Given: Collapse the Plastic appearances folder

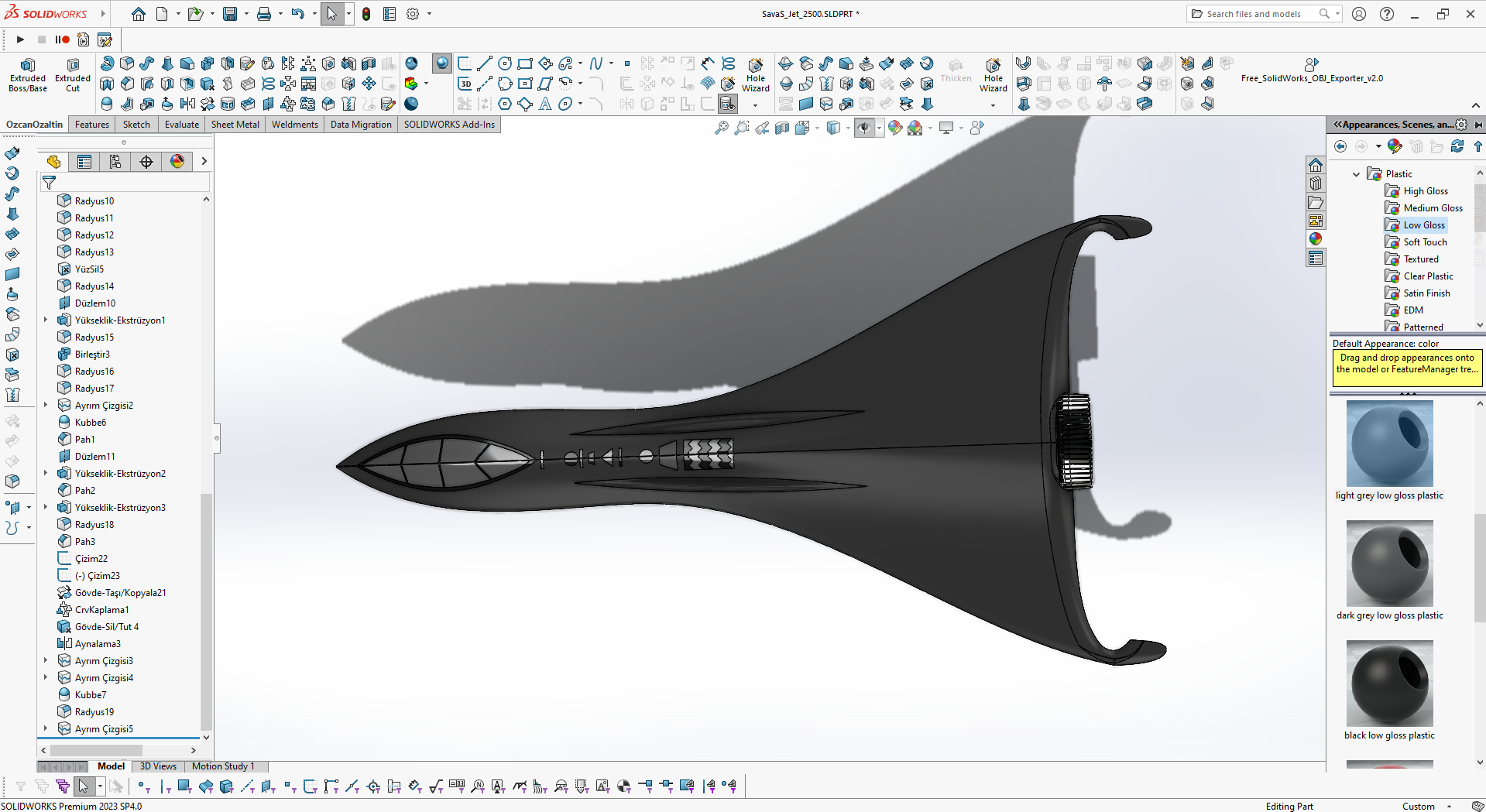Looking at the screenshot, I should (1357, 174).
